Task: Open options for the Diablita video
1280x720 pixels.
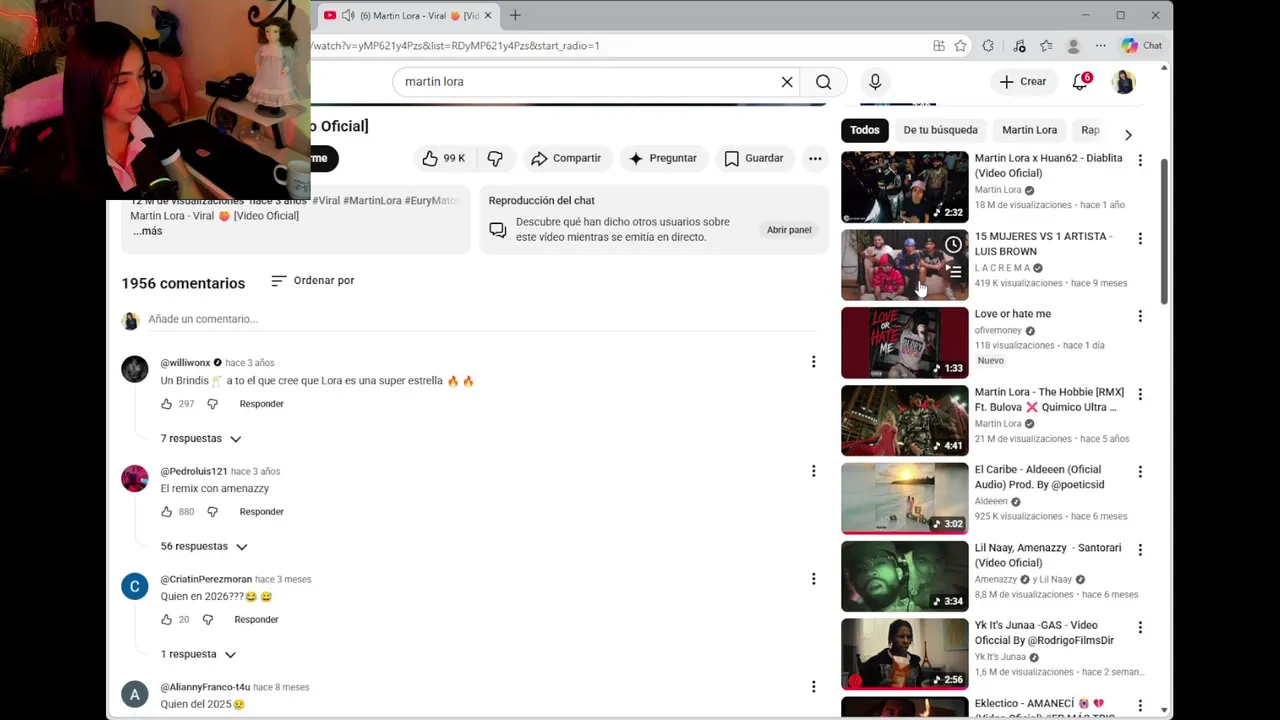Action: [1140, 160]
